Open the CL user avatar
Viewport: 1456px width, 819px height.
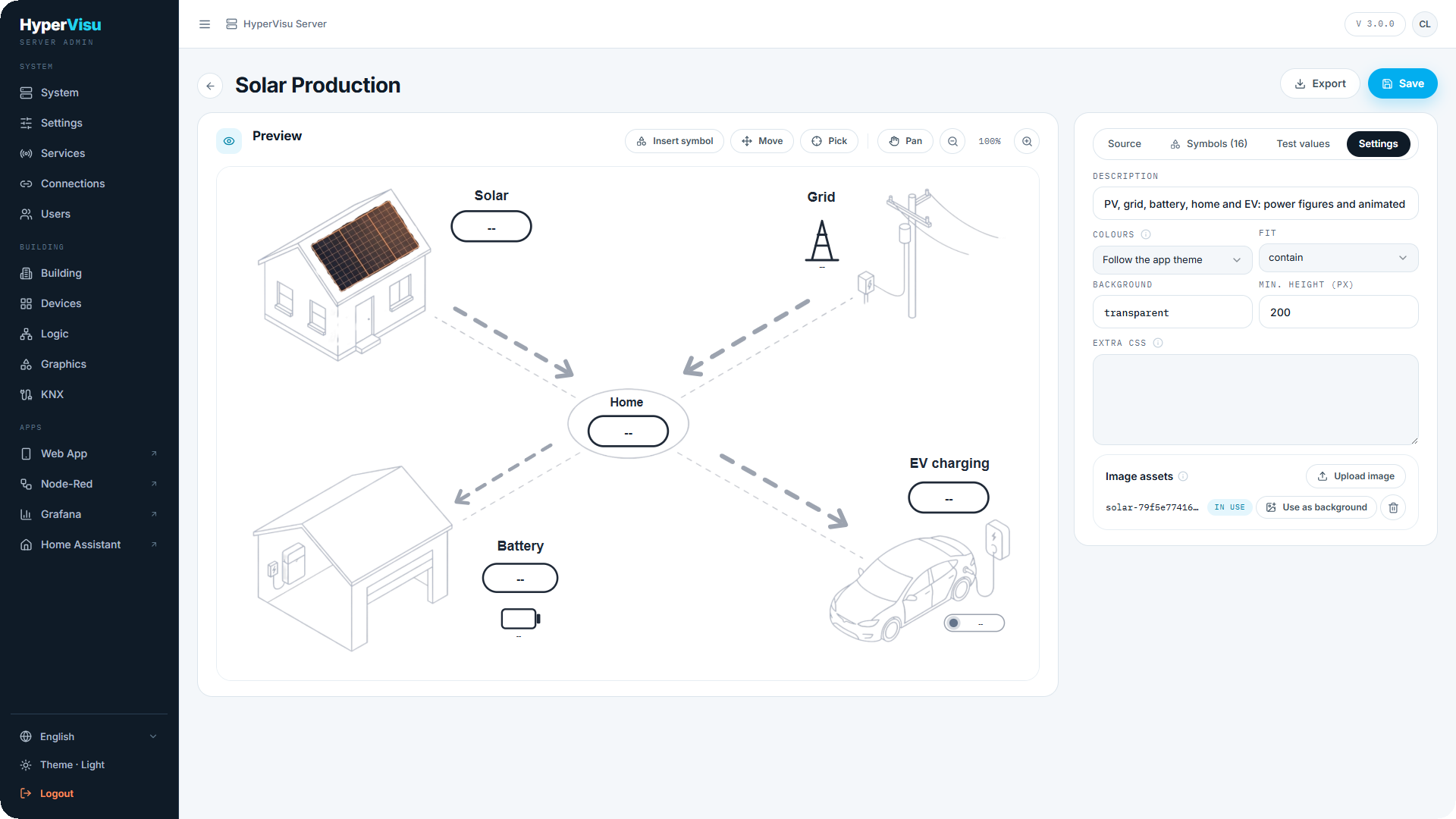tap(1425, 24)
